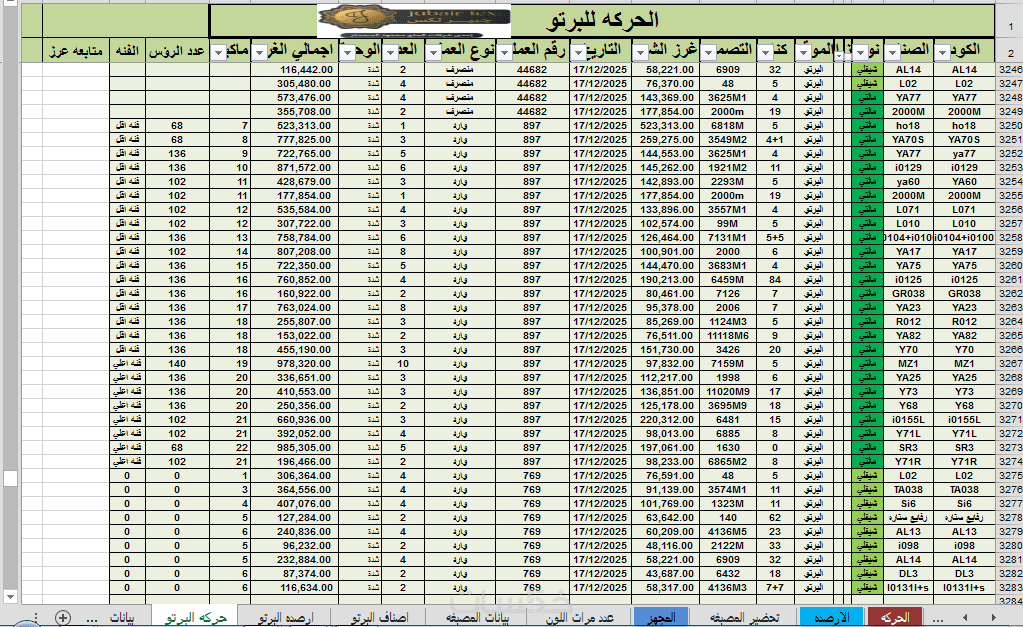
Task: Open the المجهز sheet tab
Action: click(662, 617)
